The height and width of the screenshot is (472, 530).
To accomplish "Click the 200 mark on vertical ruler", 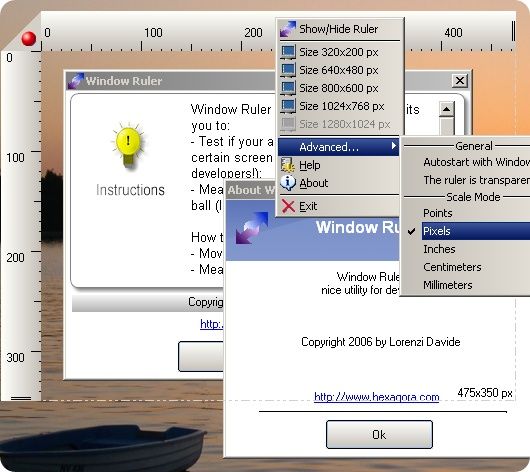I will (16, 258).
